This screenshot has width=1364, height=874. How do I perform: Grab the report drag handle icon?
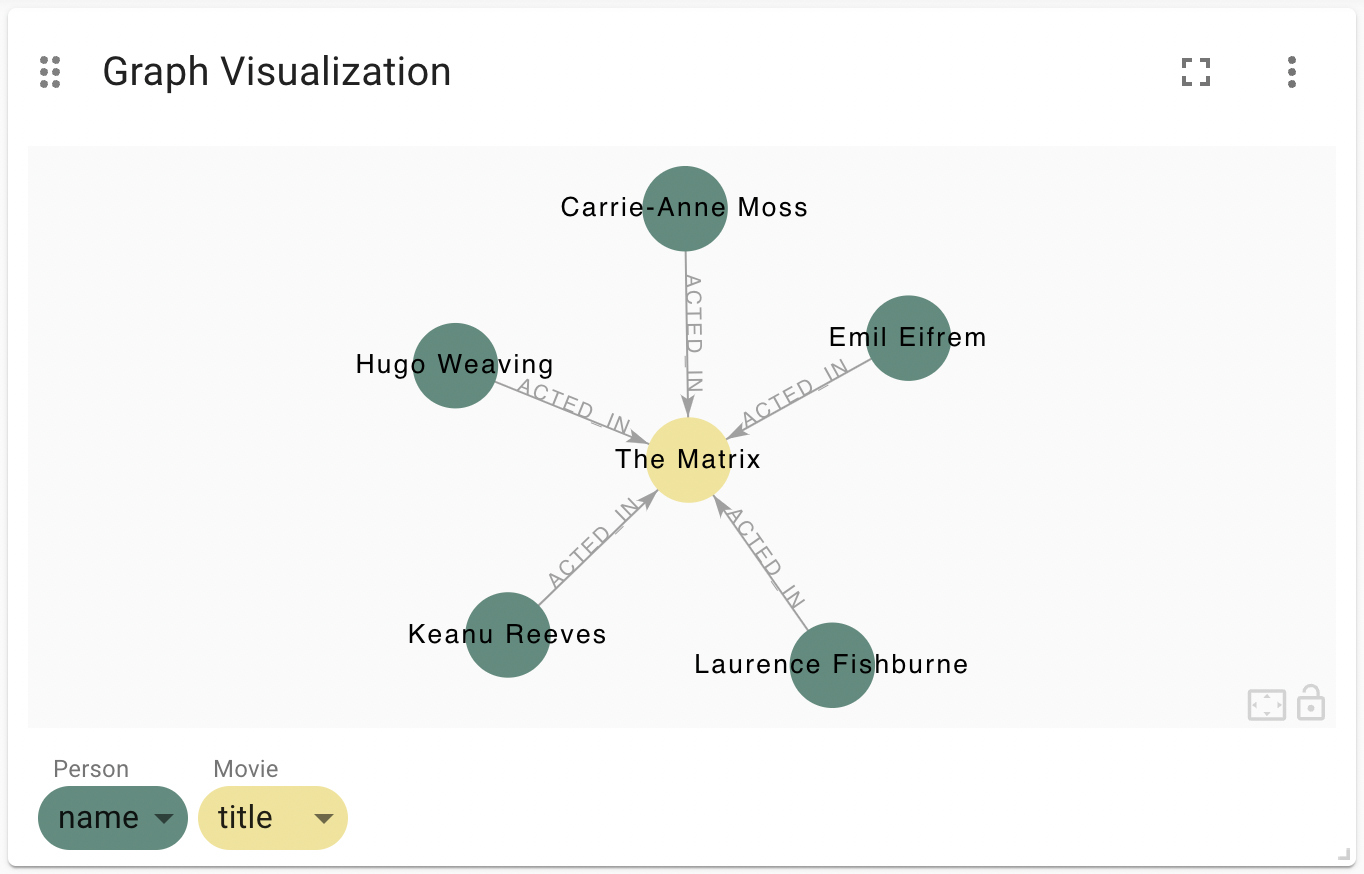click(50, 72)
